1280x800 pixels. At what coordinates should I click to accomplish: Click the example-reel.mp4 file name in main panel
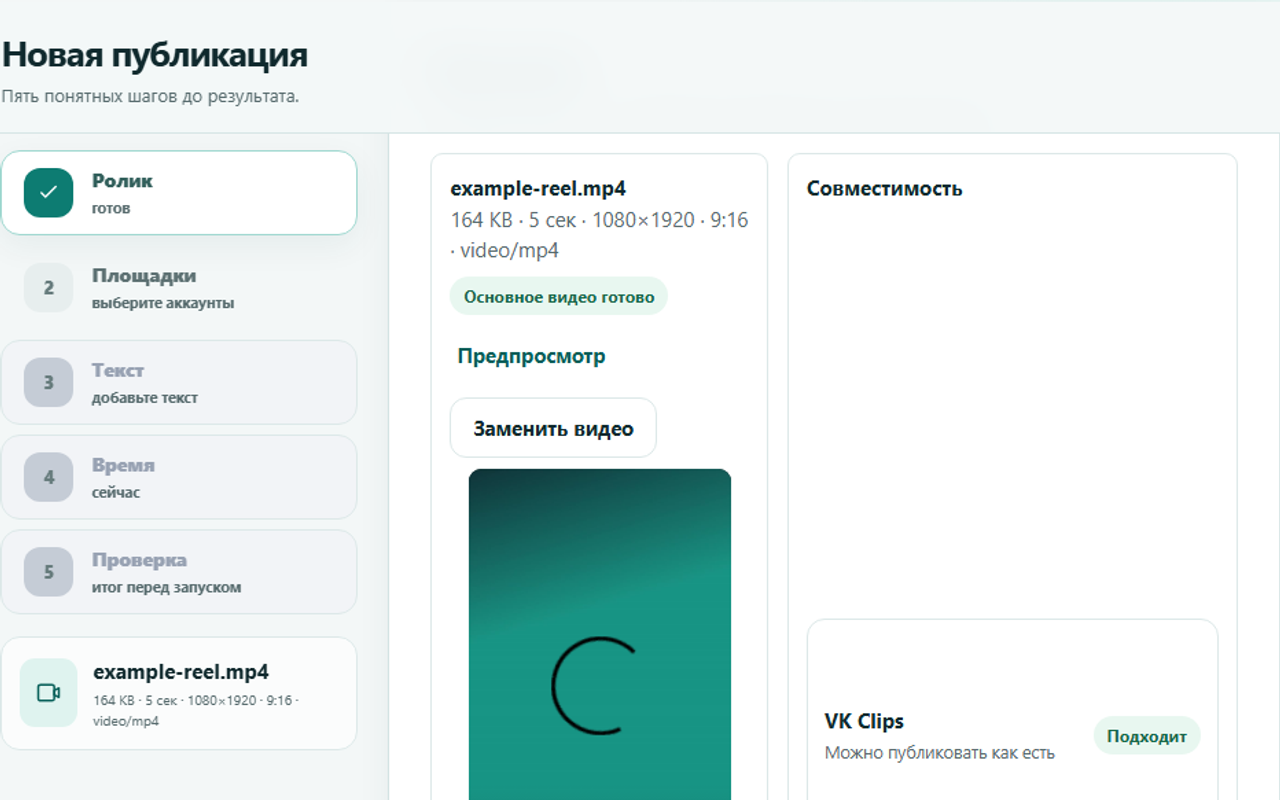pos(538,188)
